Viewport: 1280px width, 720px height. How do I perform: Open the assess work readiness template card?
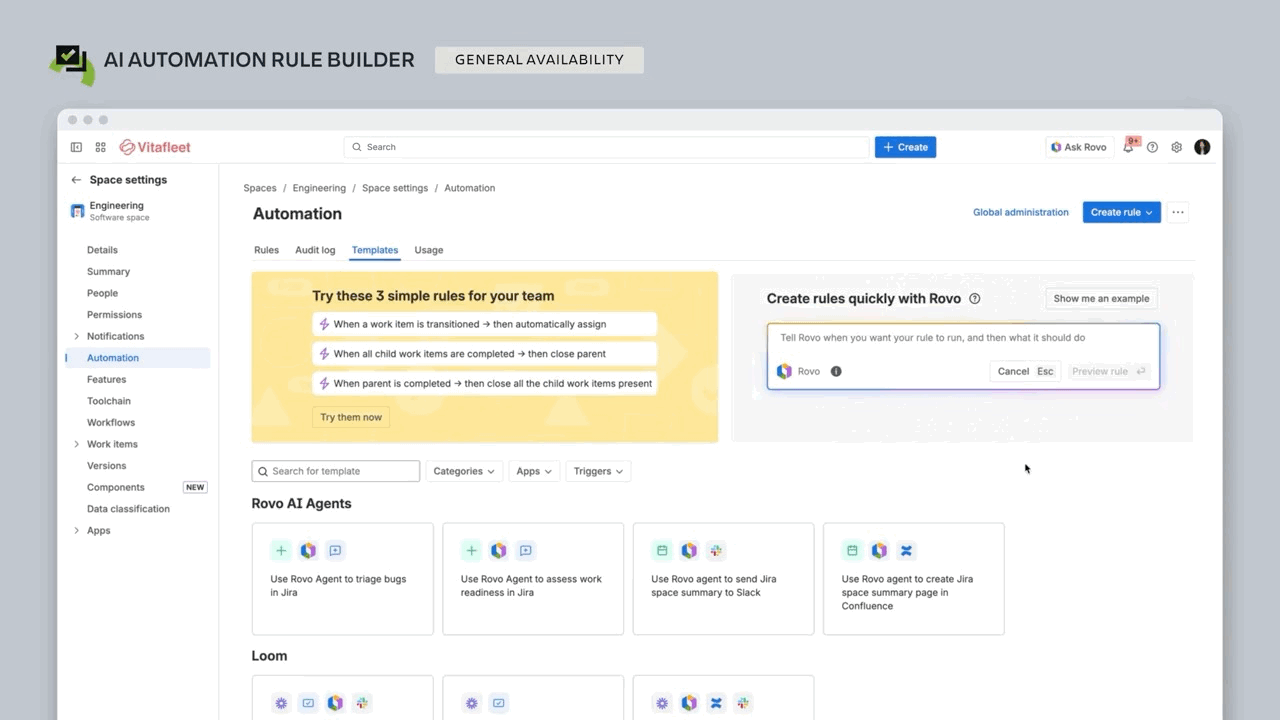click(533, 579)
